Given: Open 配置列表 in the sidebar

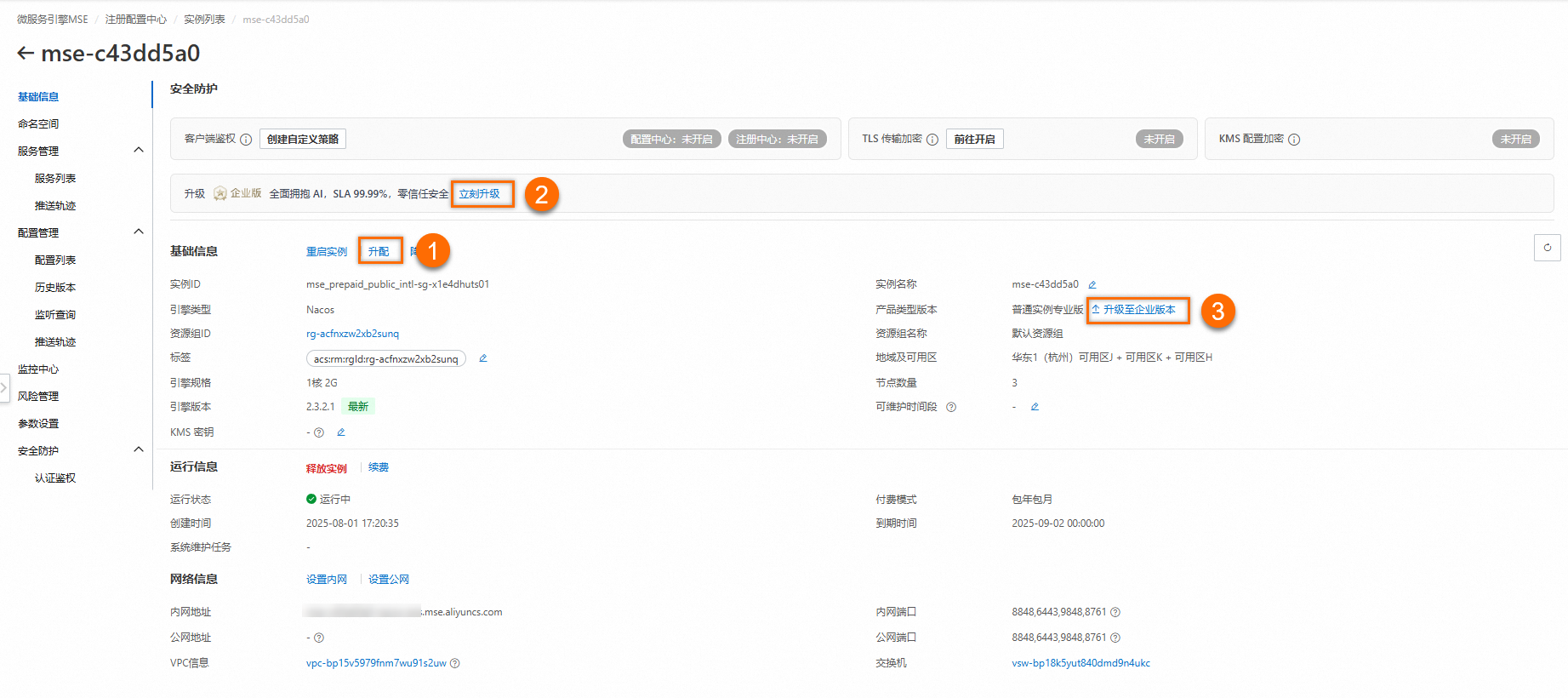Looking at the screenshot, I should pos(55,260).
